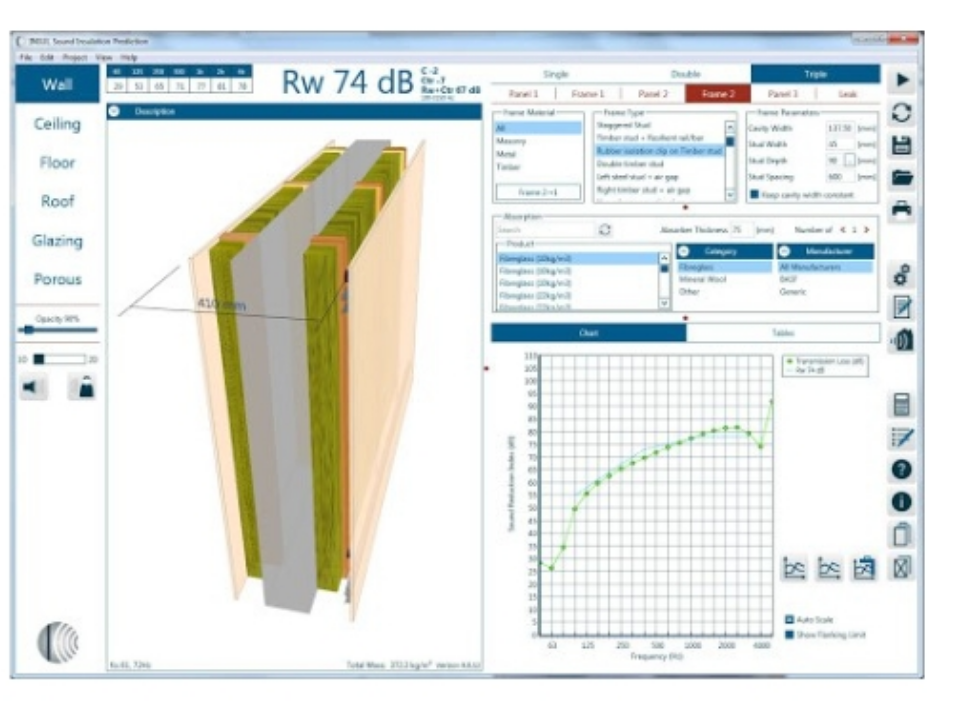The width and height of the screenshot is (963, 720).
Task: Click the question mark help icon
Action: click(901, 469)
